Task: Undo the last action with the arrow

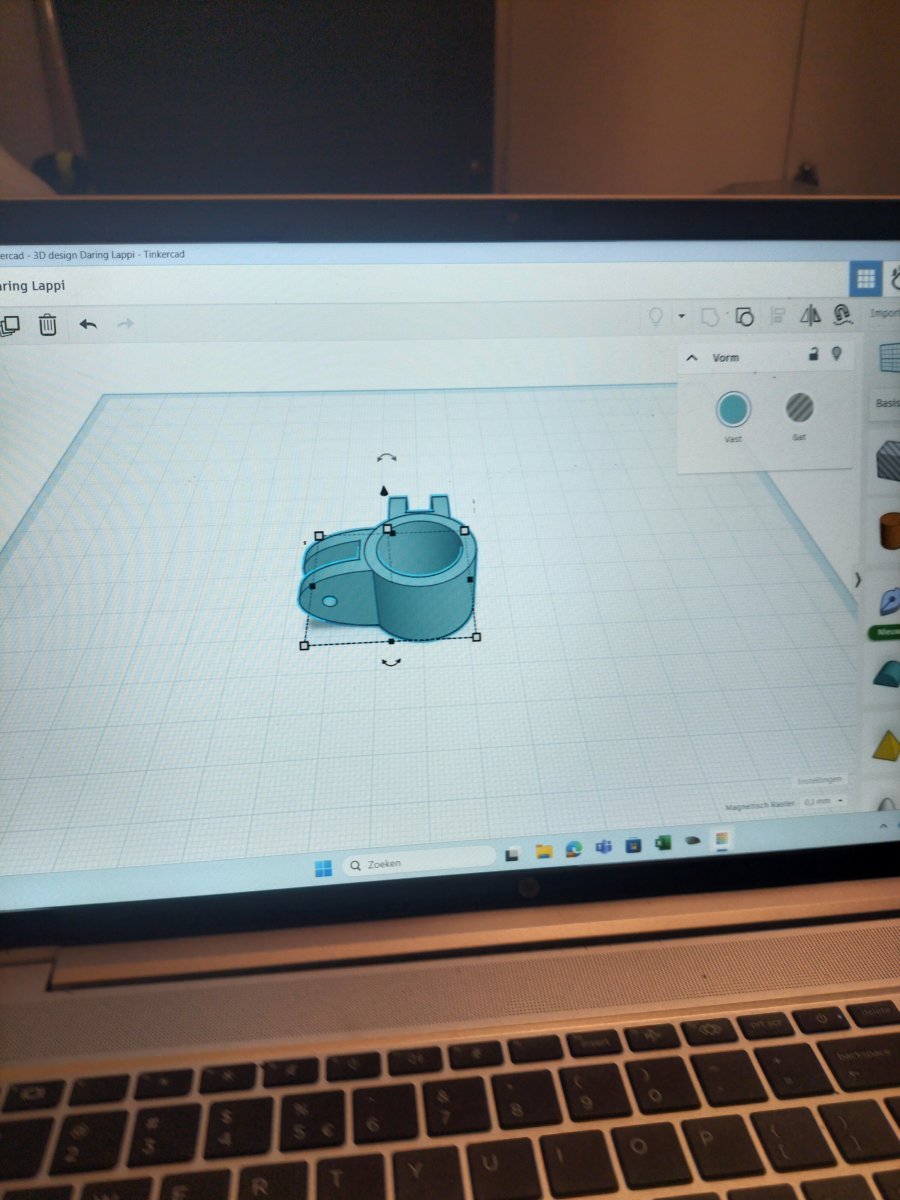Action: (88, 324)
